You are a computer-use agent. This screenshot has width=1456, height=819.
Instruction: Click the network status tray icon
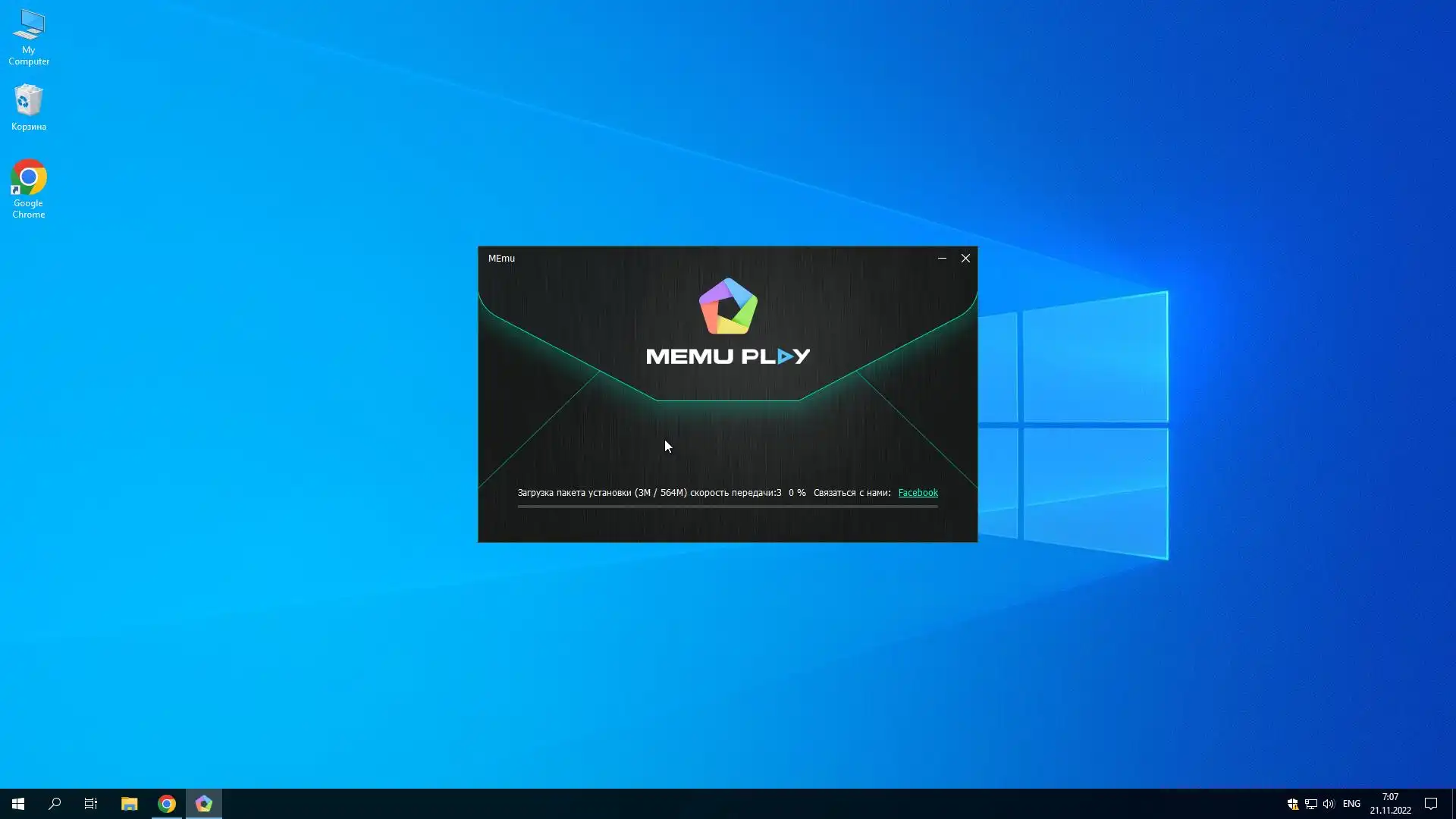coord(1310,804)
